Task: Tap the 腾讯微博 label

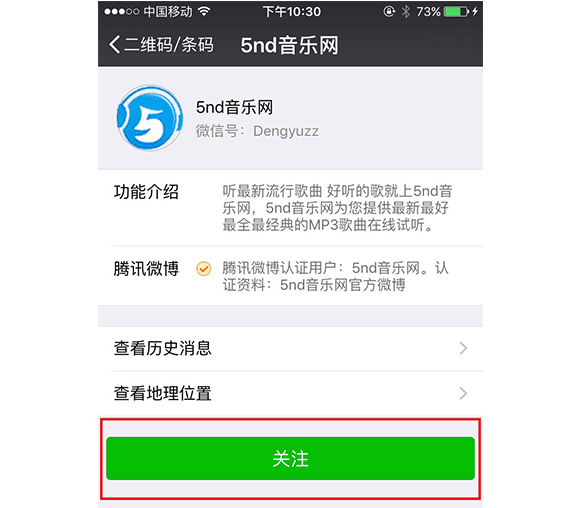Action: [146, 269]
